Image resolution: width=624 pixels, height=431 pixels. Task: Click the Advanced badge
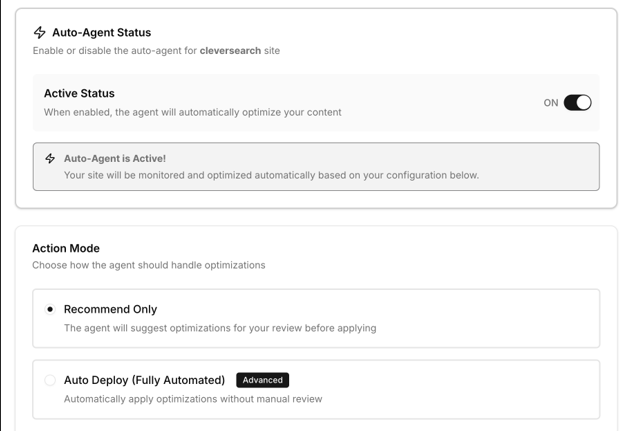point(262,380)
